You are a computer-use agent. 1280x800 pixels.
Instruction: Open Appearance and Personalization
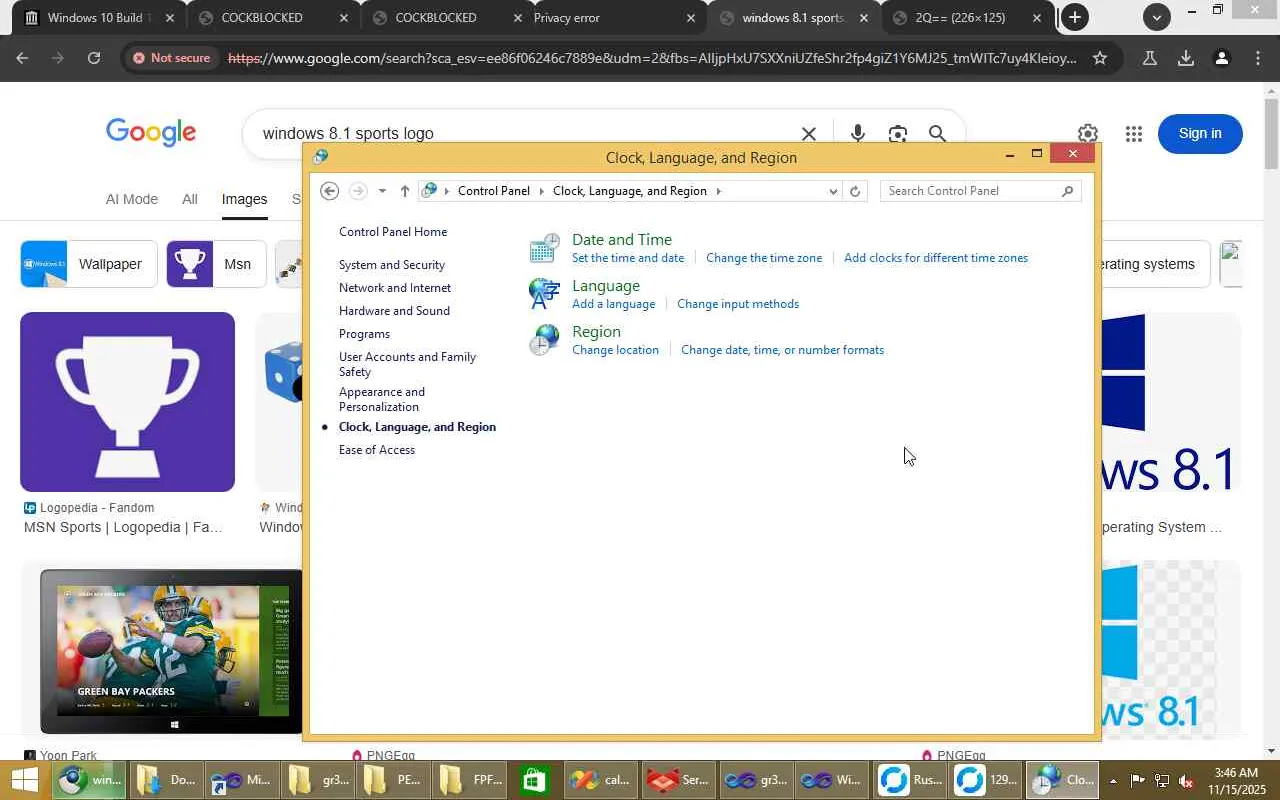click(x=382, y=399)
